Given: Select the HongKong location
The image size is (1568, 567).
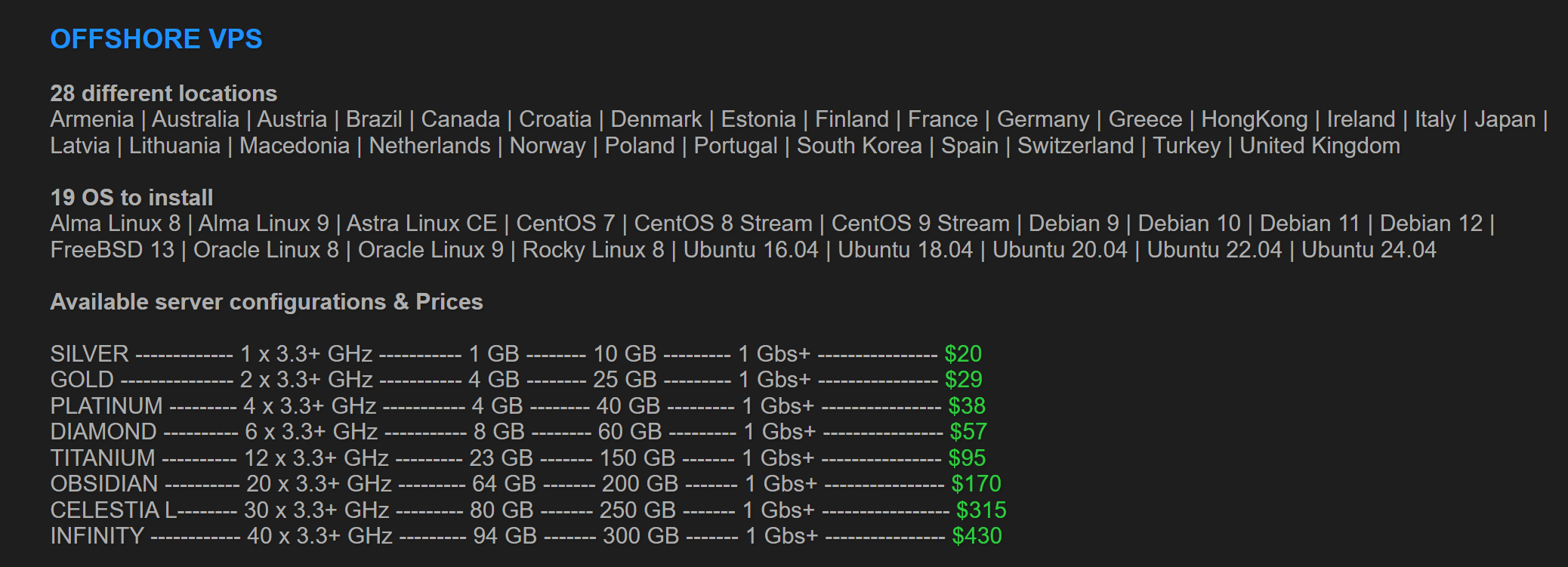Looking at the screenshot, I should coord(1254,119).
